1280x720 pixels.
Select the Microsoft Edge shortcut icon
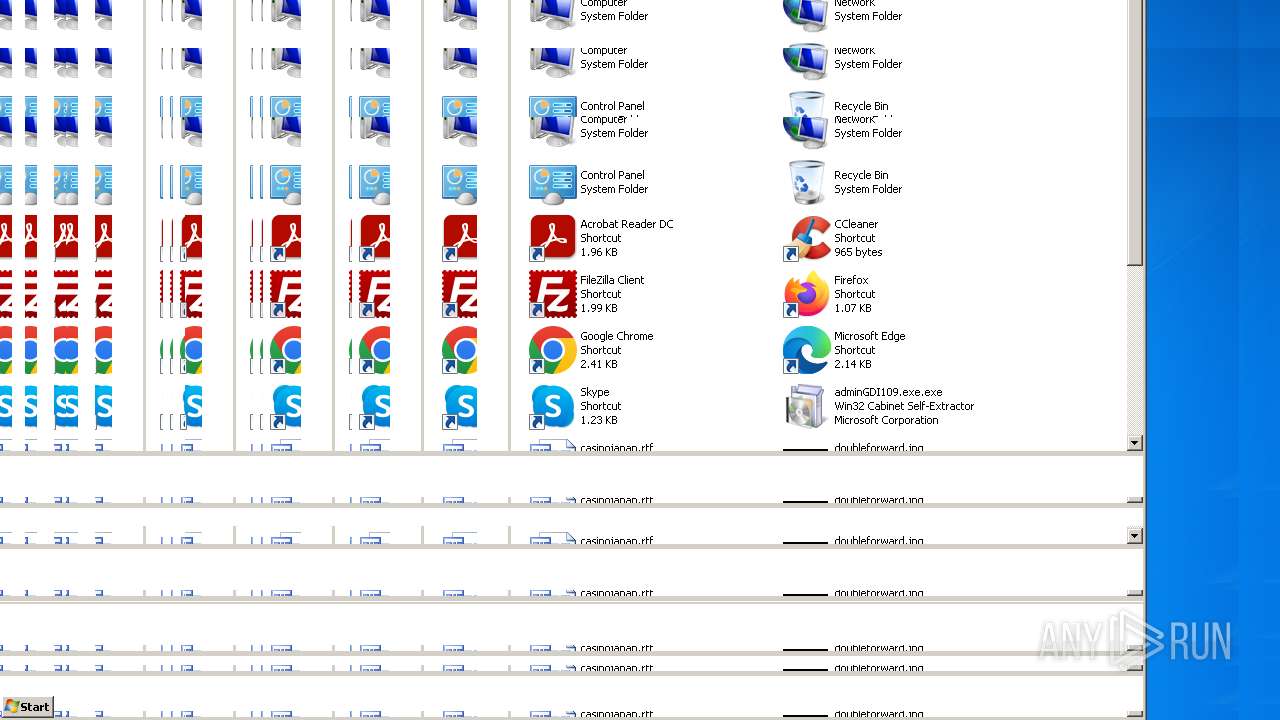[807, 350]
